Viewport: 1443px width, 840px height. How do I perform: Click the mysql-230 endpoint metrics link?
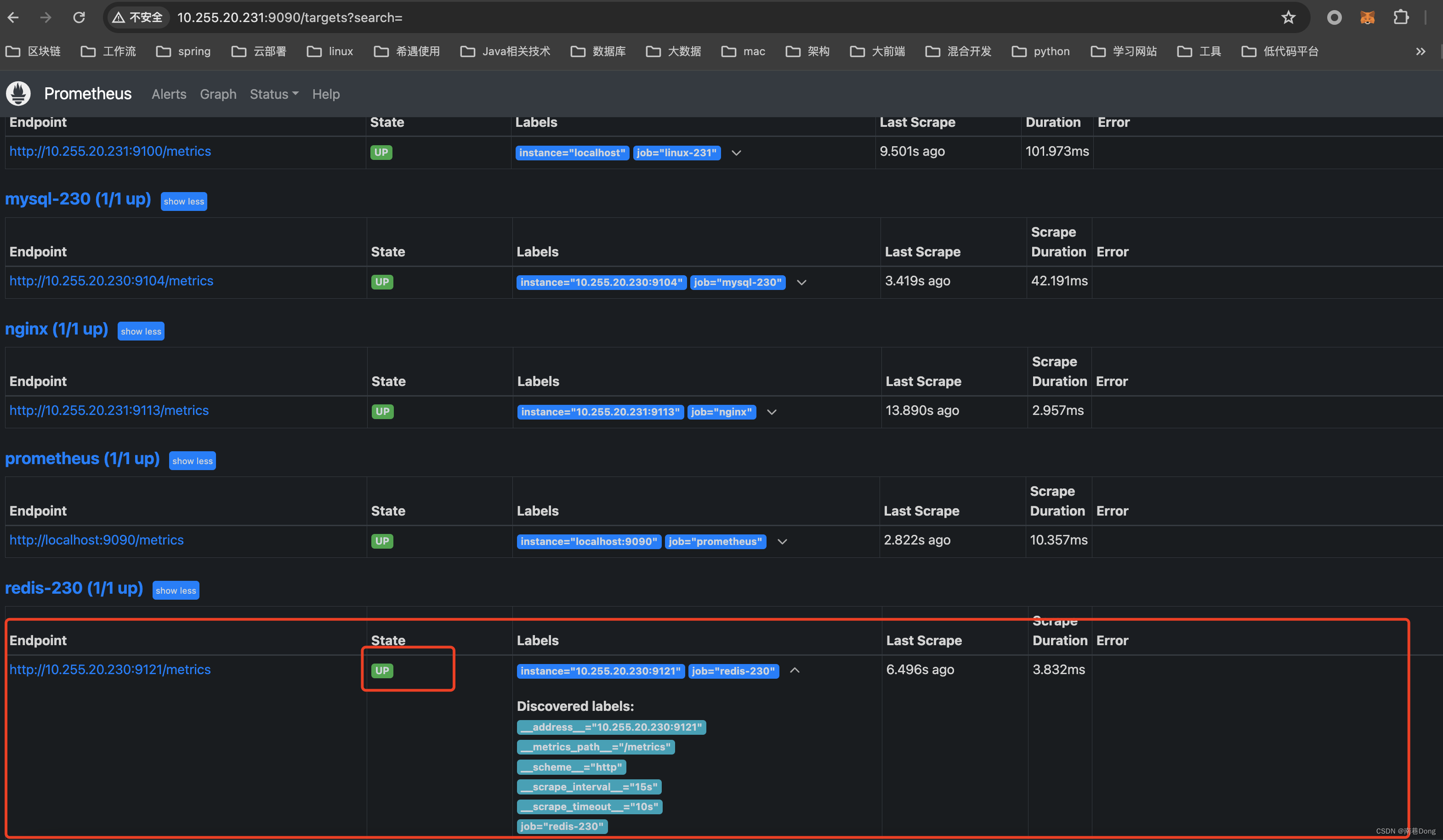pyautogui.click(x=112, y=280)
